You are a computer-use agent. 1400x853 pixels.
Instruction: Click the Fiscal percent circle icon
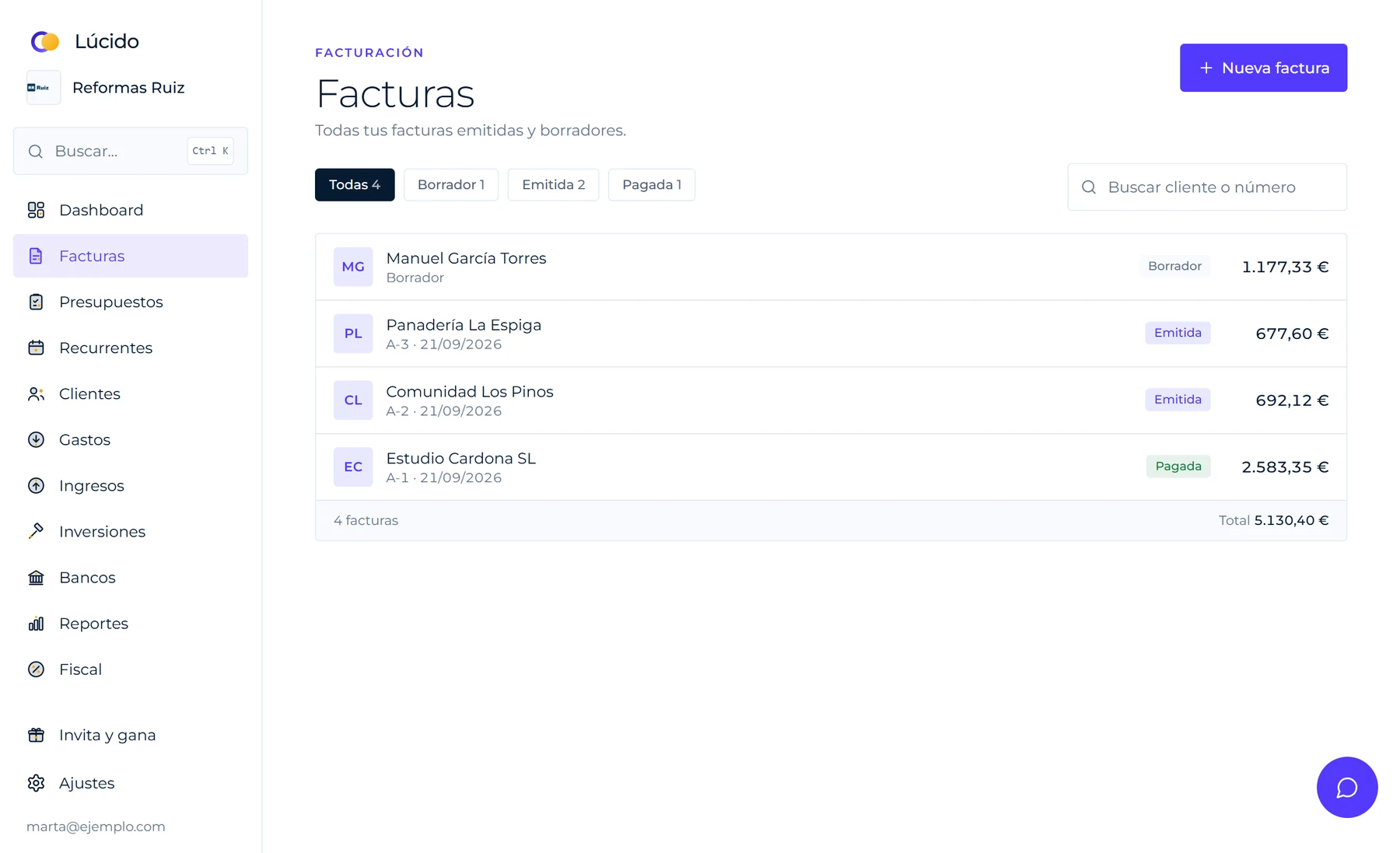[36, 669]
